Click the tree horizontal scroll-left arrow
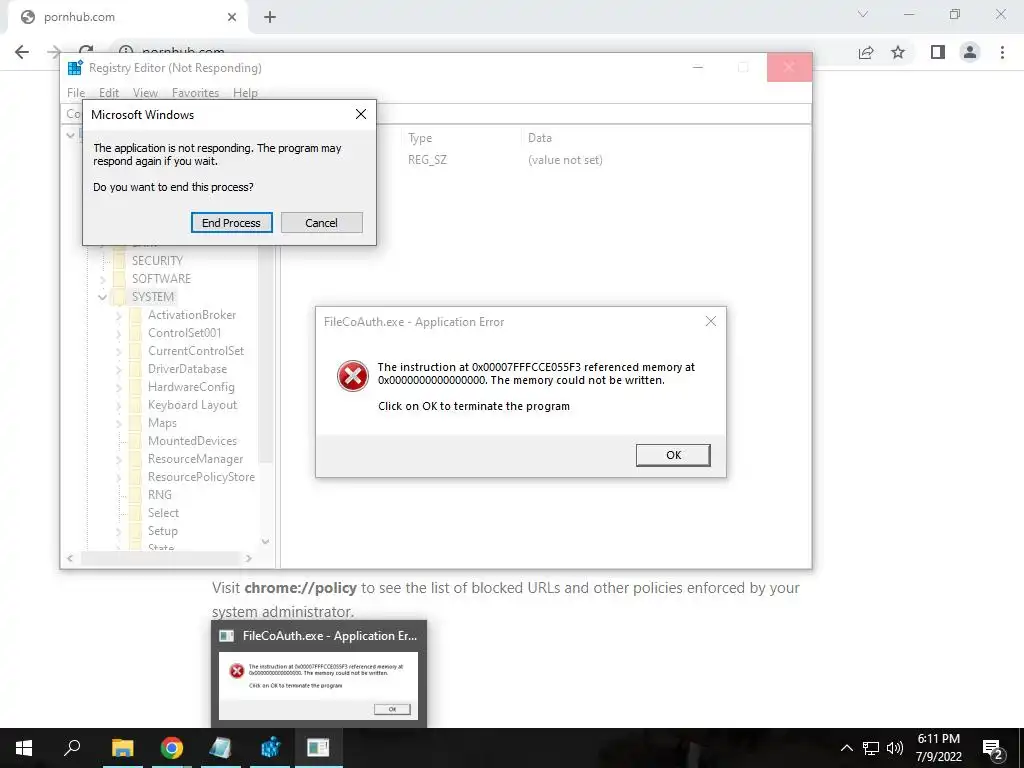 (70, 558)
